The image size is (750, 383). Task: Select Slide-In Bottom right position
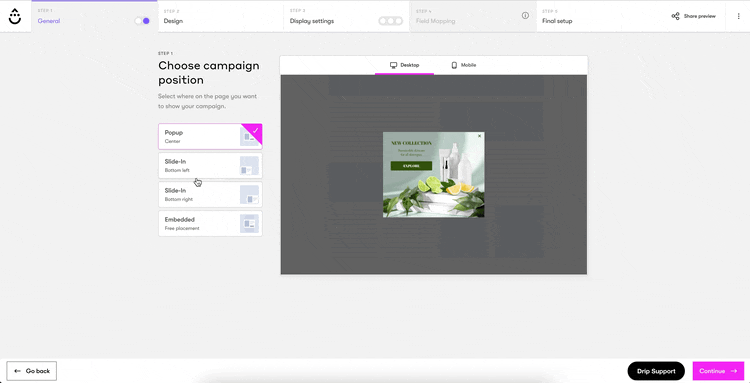[x=210, y=195]
